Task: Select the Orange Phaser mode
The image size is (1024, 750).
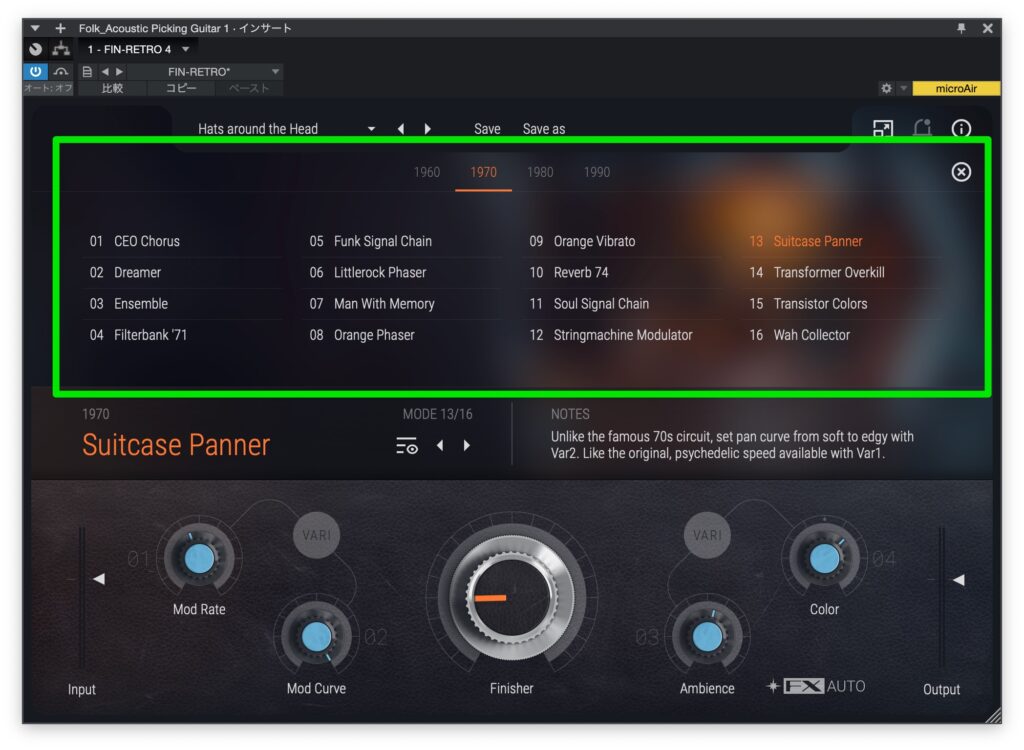Action: [373, 335]
